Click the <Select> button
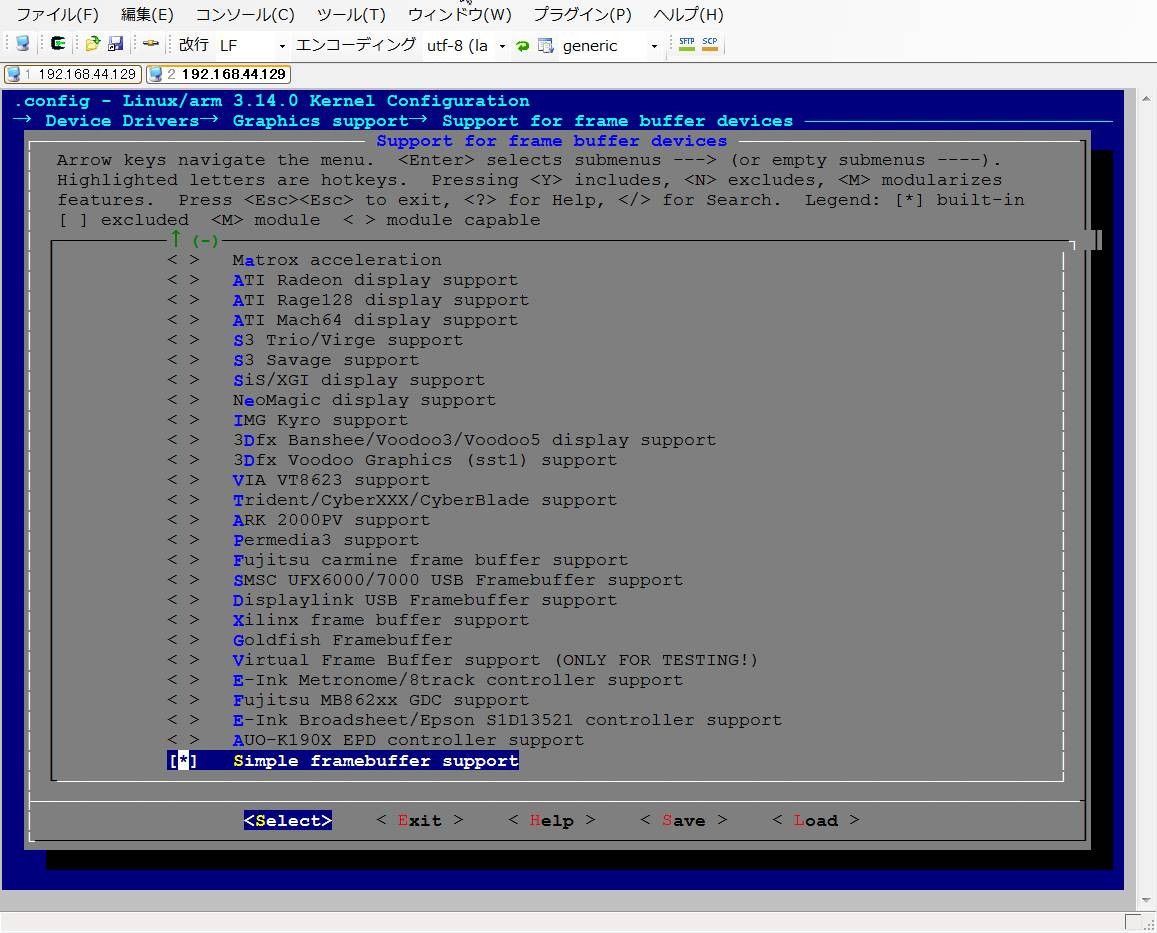This screenshot has height=933, width=1157. click(288, 821)
